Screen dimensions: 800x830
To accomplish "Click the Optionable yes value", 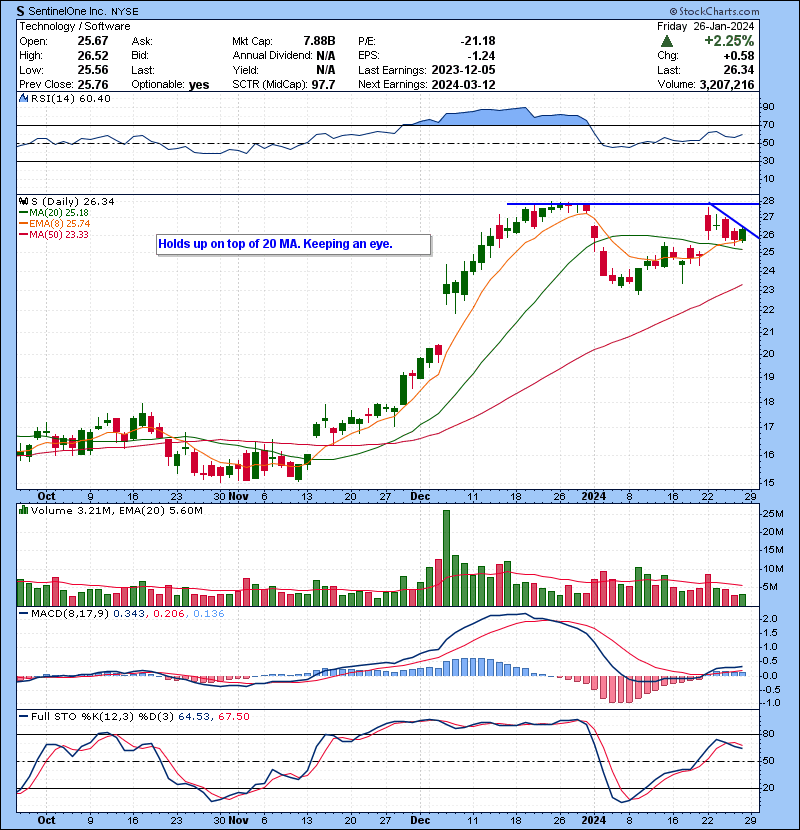I will click(199, 85).
